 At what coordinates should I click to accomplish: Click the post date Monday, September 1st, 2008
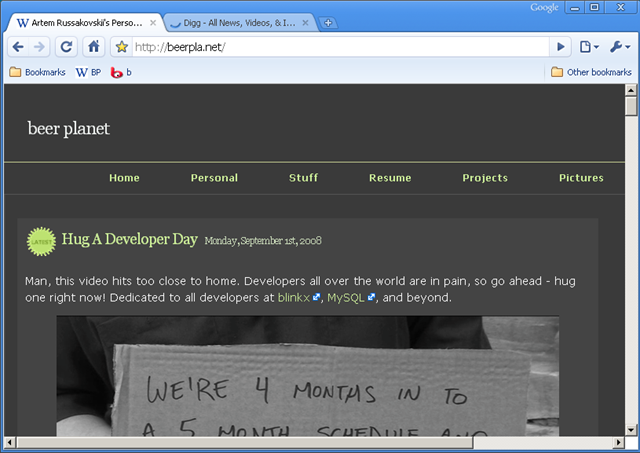tap(263, 241)
